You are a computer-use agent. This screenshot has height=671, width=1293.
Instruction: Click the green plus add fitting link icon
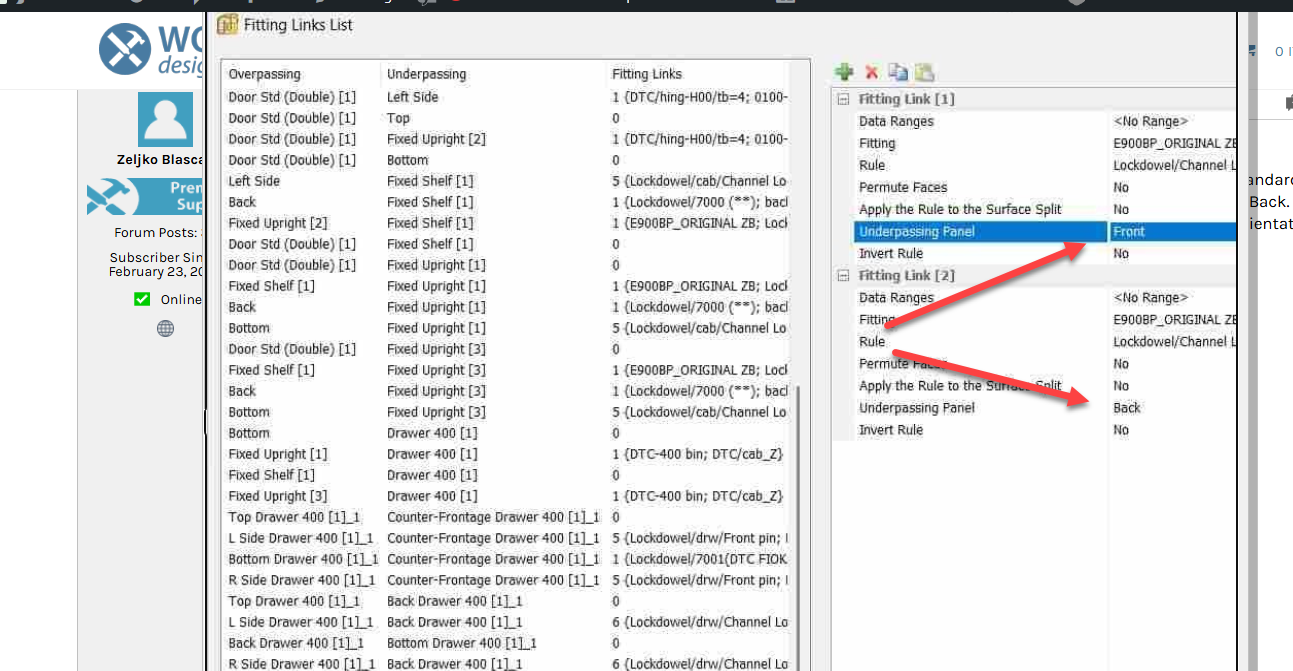845,72
